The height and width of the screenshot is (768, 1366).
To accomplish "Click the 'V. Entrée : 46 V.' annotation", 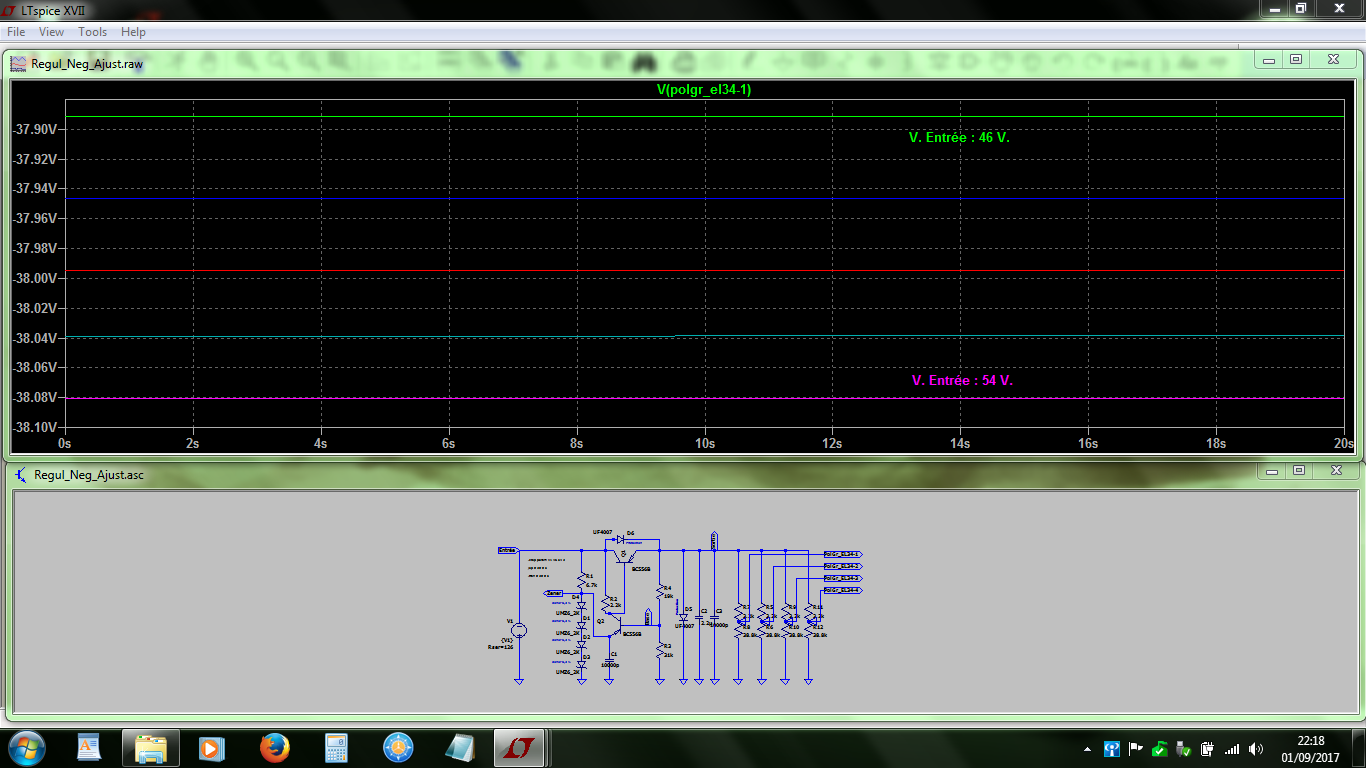I will pyautogui.click(x=959, y=138).
